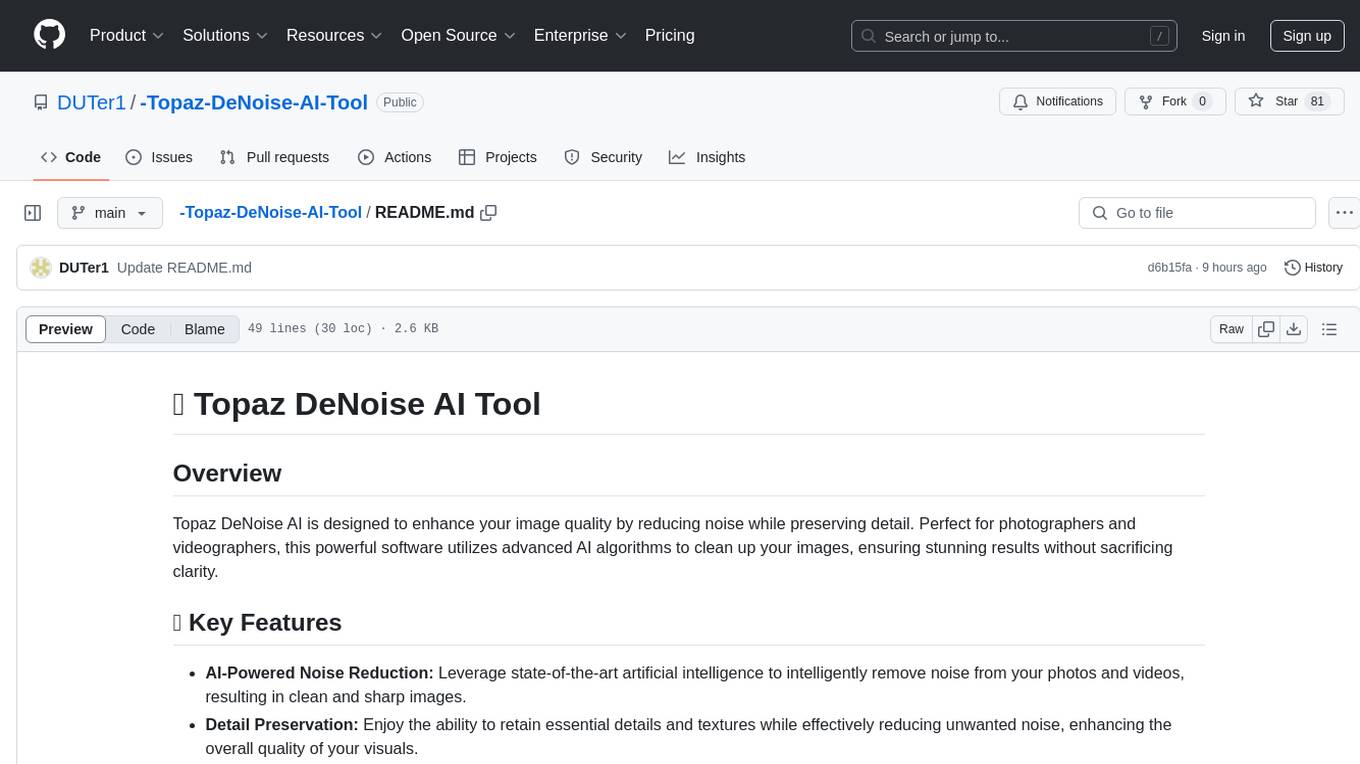Screen dimensions: 1360x764
Task: Open the DUTer1 commit author link
Action: pos(84,268)
